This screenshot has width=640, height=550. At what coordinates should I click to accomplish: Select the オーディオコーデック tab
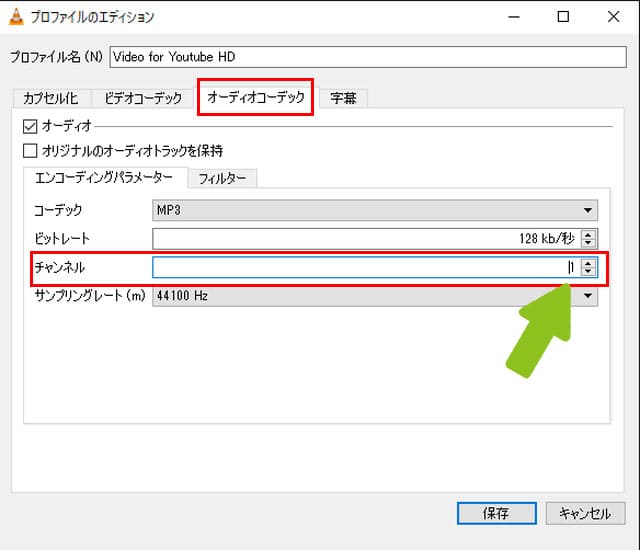point(256,97)
